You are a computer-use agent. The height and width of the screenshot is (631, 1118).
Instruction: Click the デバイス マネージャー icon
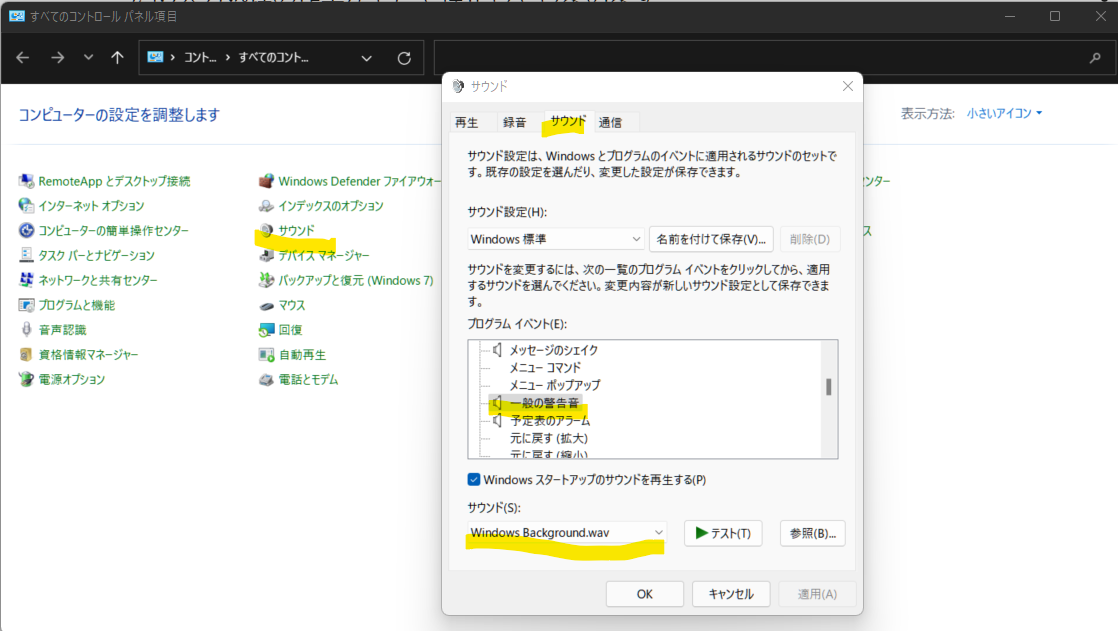pyautogui.click(x=266, y=255)
